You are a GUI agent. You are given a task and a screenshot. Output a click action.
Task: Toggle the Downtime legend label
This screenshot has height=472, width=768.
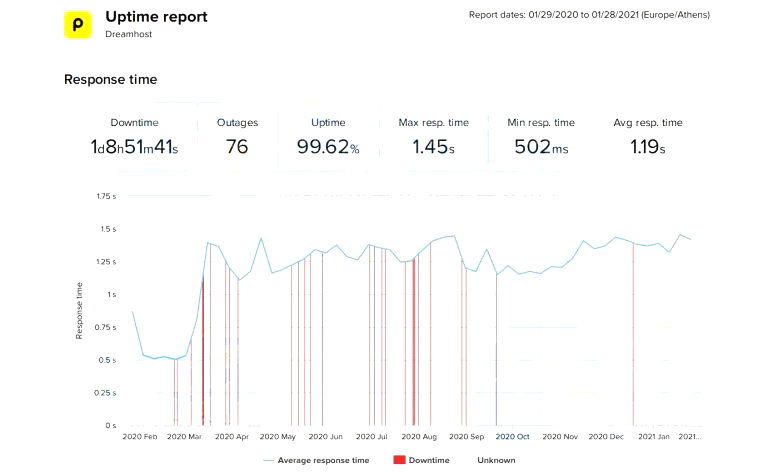tap(430, 460)
